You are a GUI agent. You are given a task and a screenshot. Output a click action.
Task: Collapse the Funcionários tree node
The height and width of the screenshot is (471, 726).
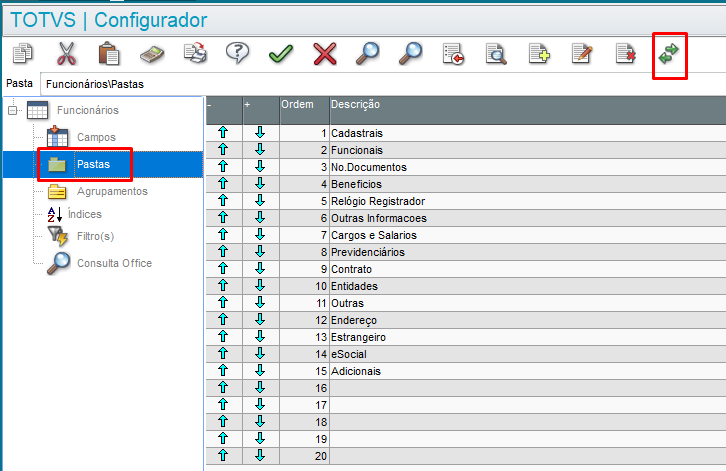(x=13, y=110)
